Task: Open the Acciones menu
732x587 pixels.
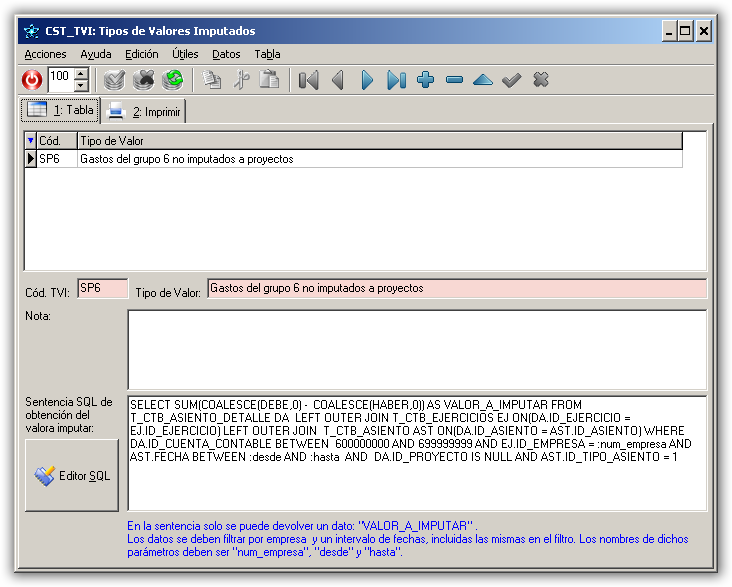Action: tap(45, 54)
